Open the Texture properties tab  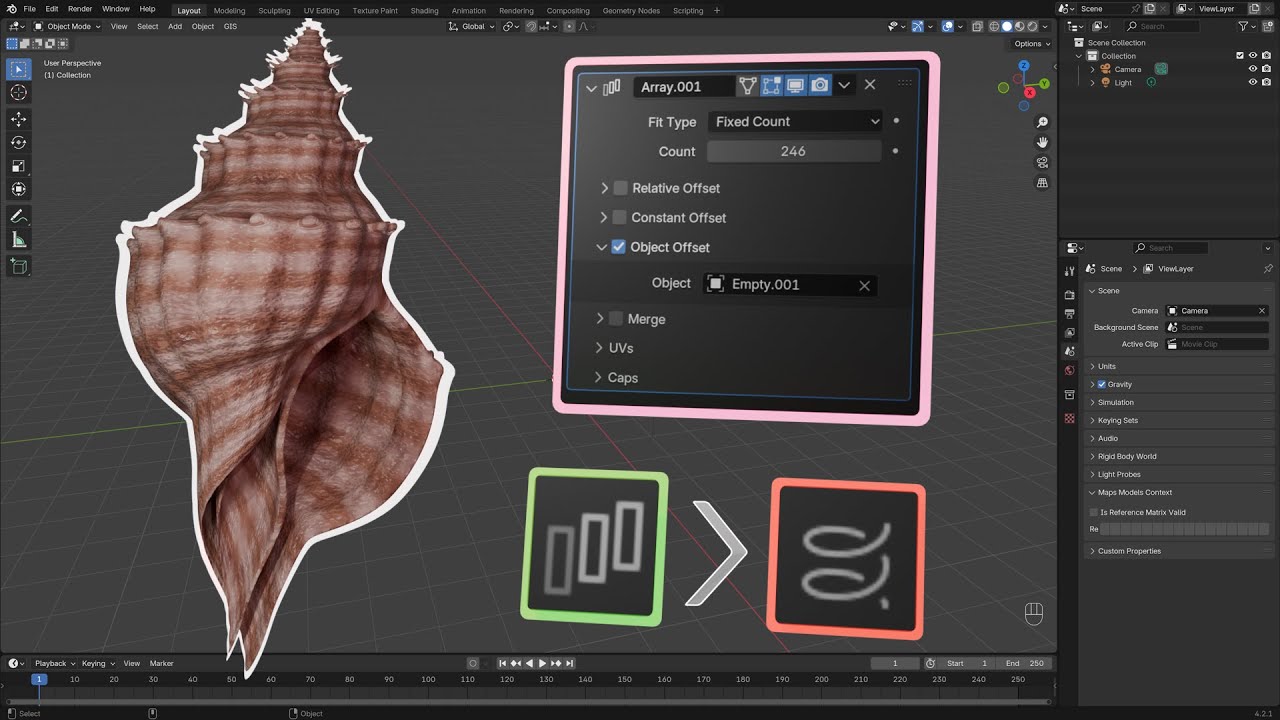[1069, 418]
